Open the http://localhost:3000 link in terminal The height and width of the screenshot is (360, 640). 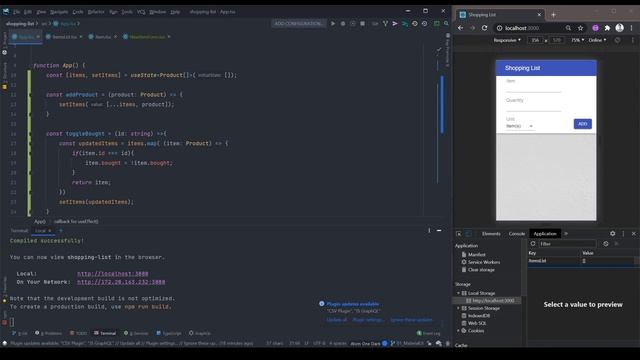[113, 273]
